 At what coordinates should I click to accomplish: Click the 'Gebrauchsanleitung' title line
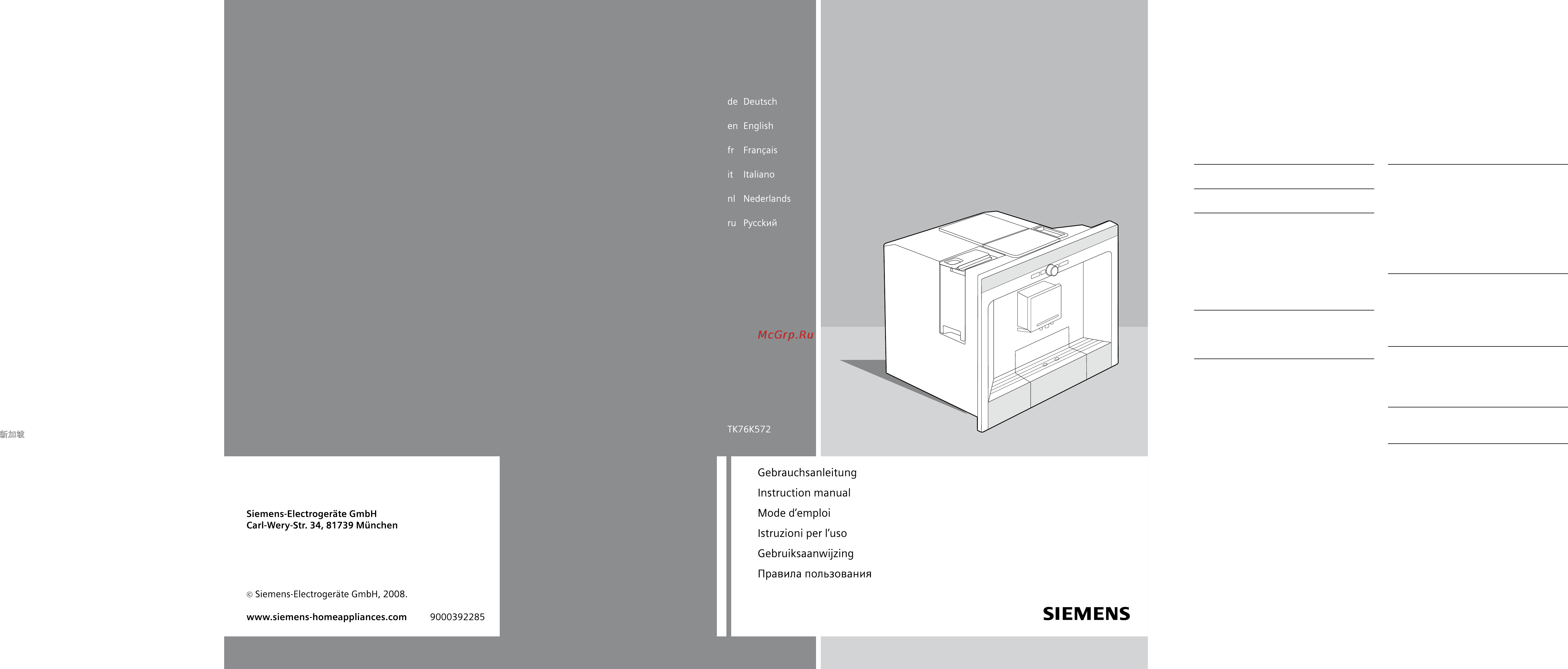pos(806,472)
